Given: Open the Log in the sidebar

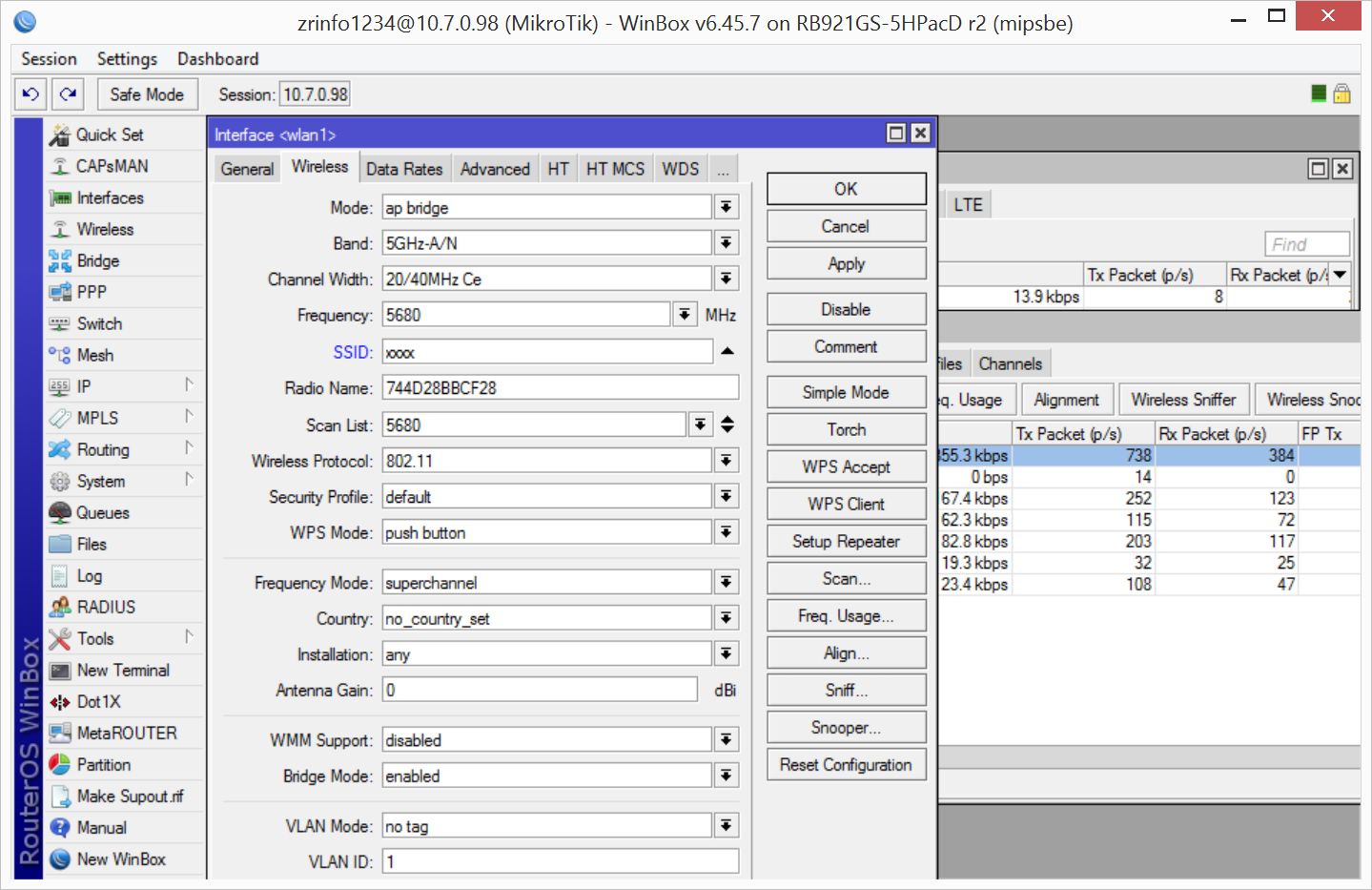Looking at the screenshot, I should click(125, 575).
